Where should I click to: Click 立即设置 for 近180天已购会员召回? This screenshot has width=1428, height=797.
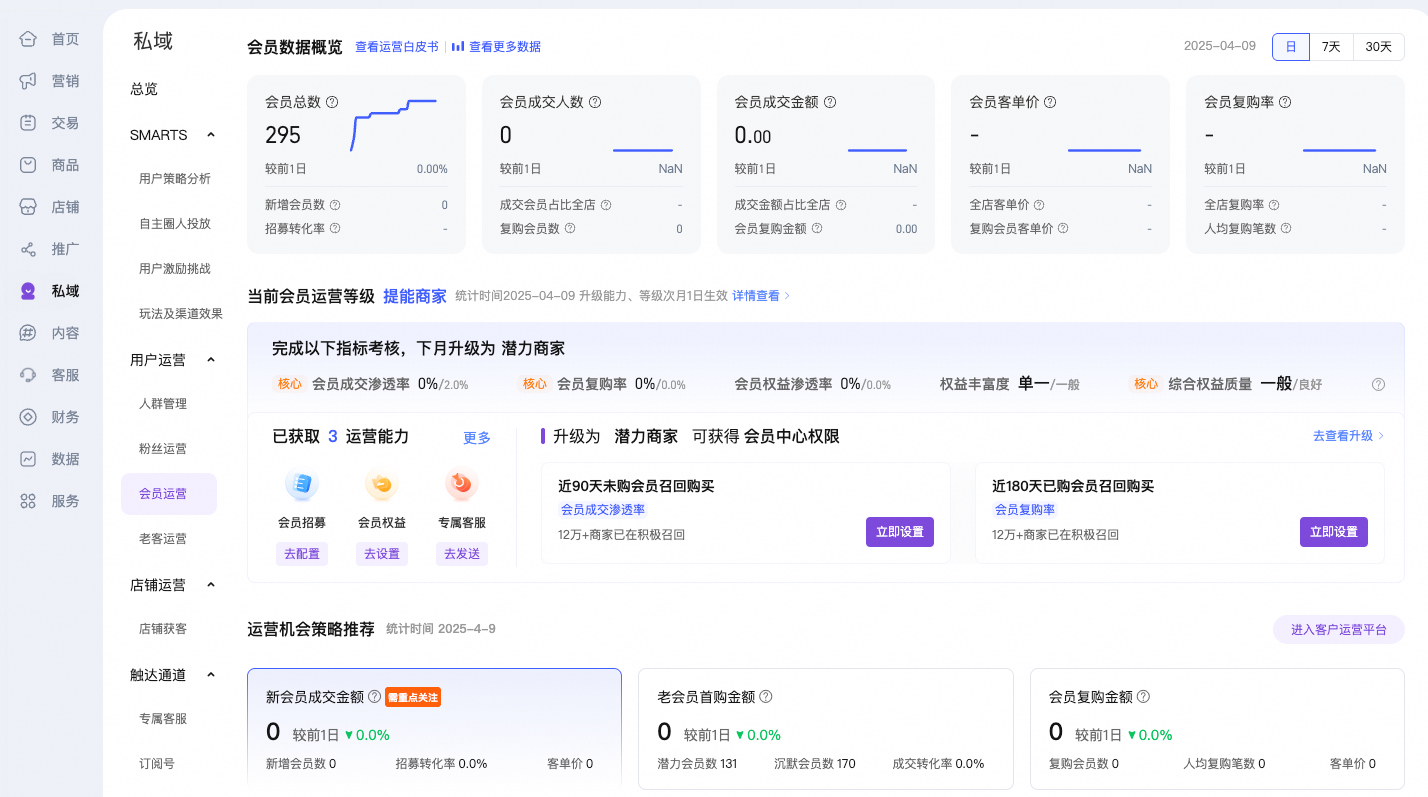[1334, 532]
